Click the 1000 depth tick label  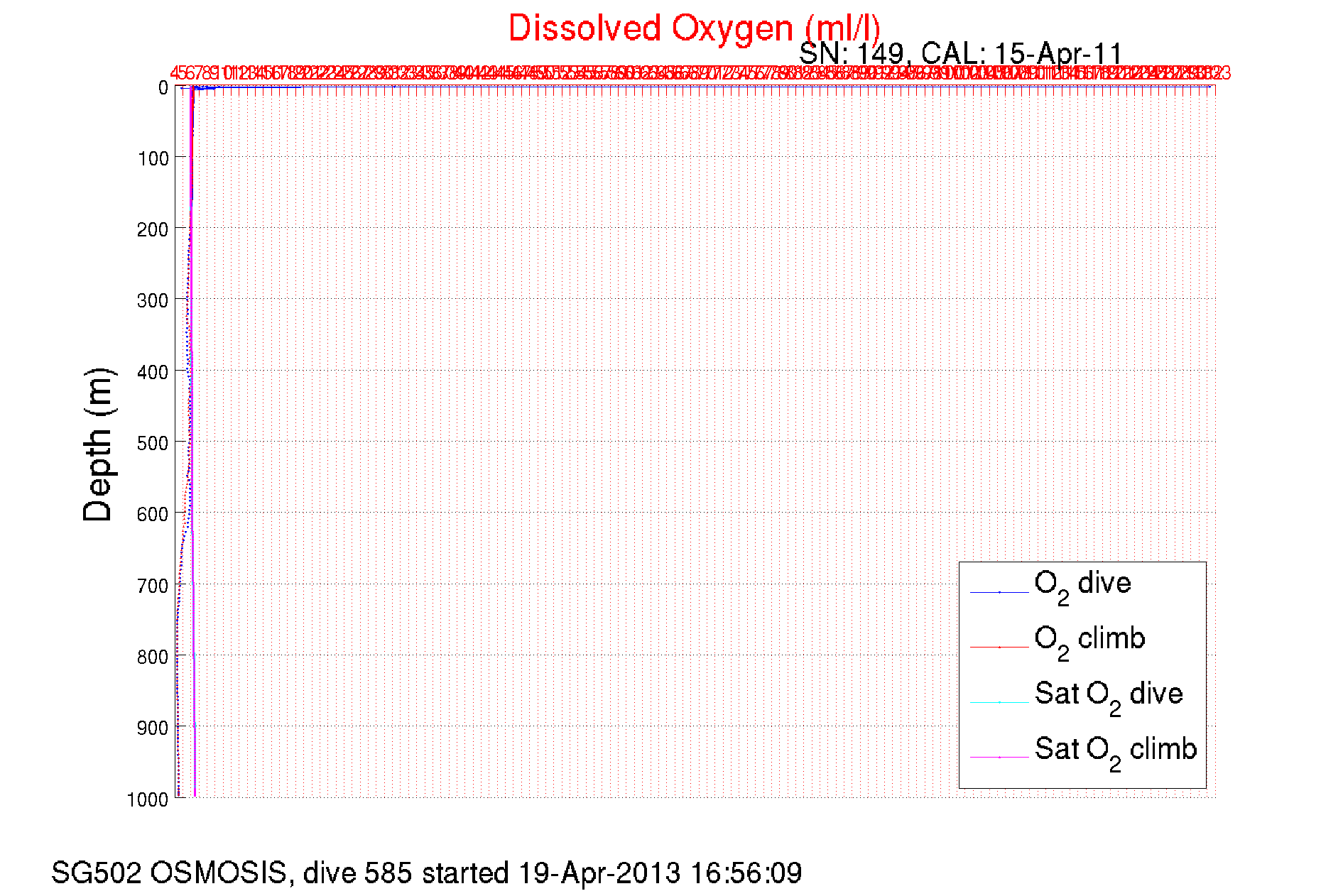148,799
